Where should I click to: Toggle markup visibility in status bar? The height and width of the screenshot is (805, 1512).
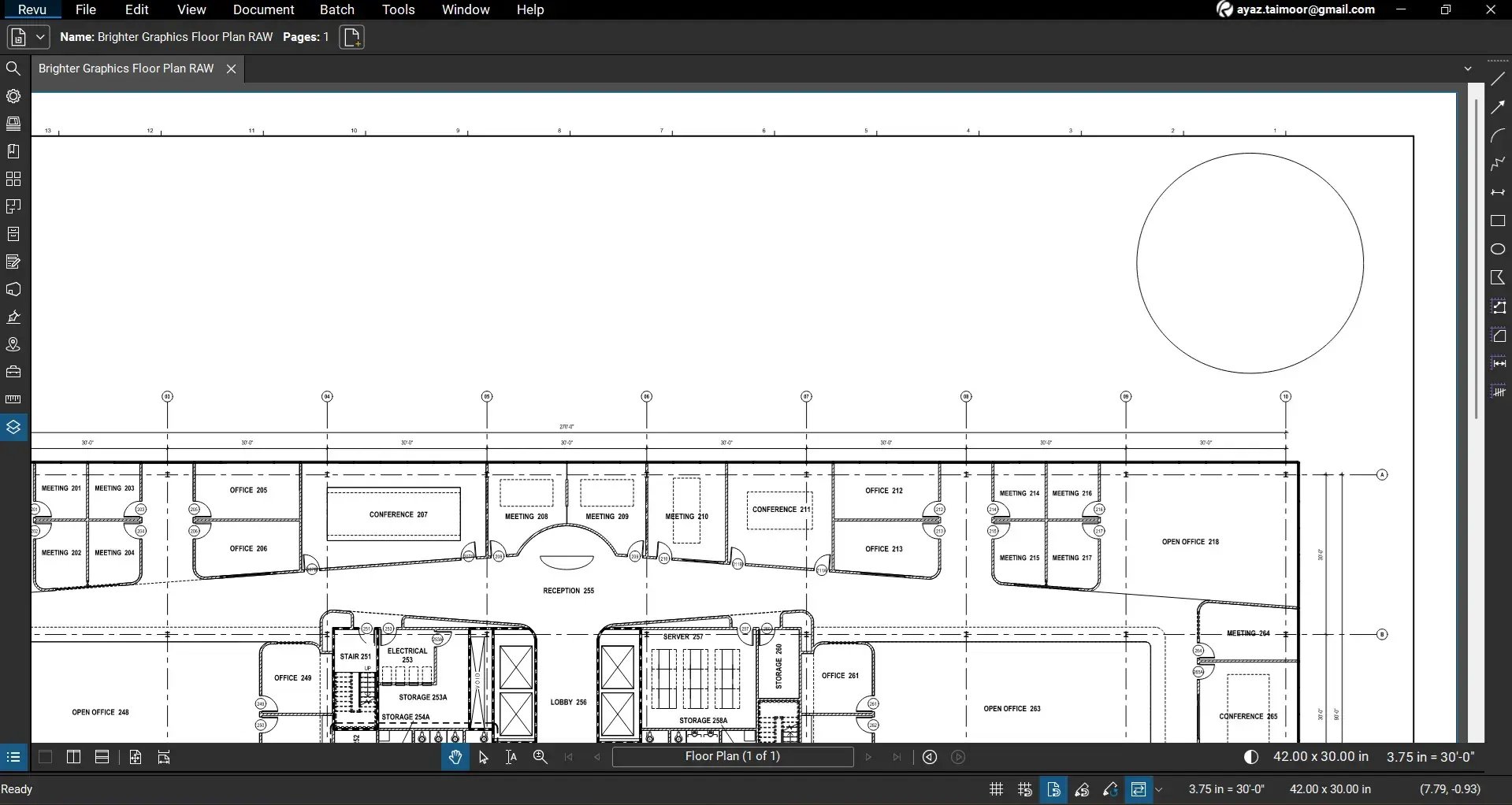1109,789
